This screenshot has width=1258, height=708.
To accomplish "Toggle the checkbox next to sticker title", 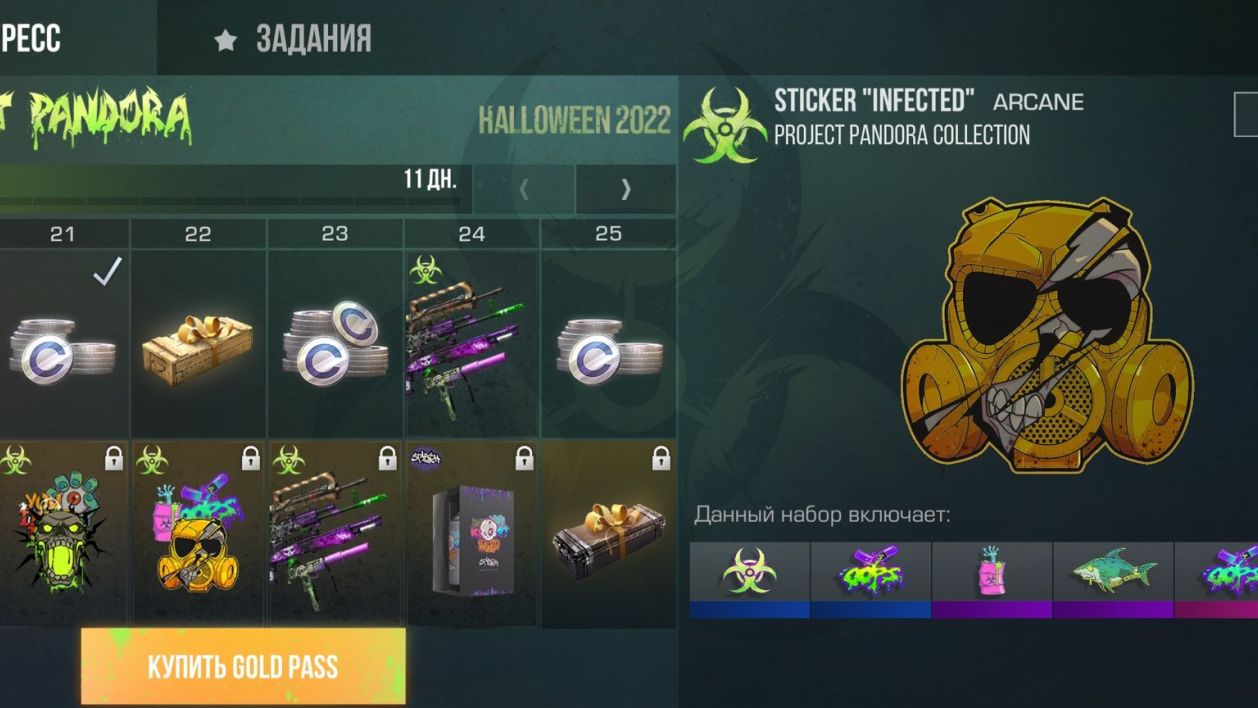I will [1246, 114].
